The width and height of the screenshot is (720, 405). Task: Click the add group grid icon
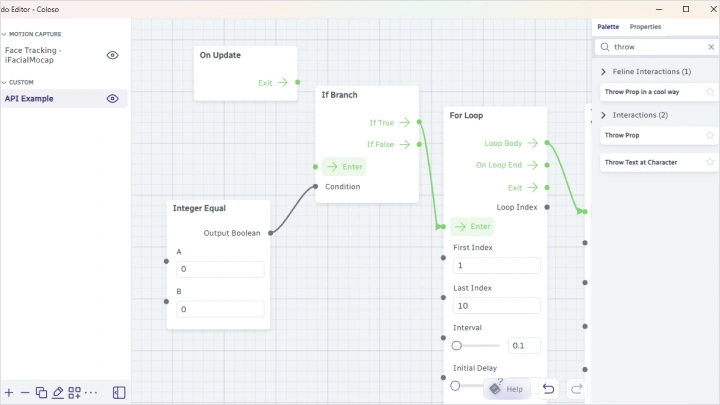(x=75, y=393)
